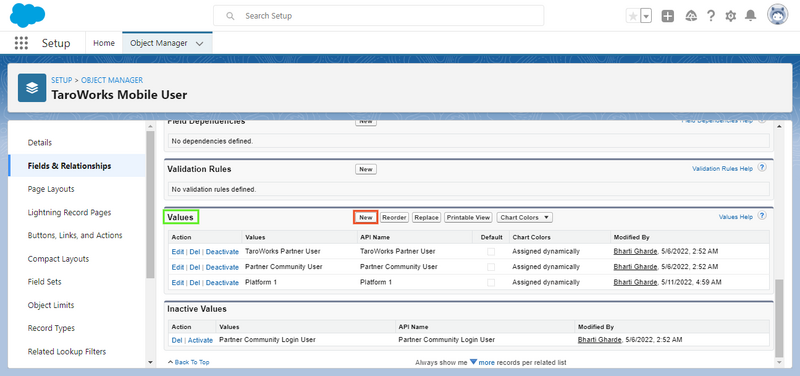This screenshot has width=800, height=376.
Task: Edit the TaroWorks Partner User value
Action: [x=178, y=252]
